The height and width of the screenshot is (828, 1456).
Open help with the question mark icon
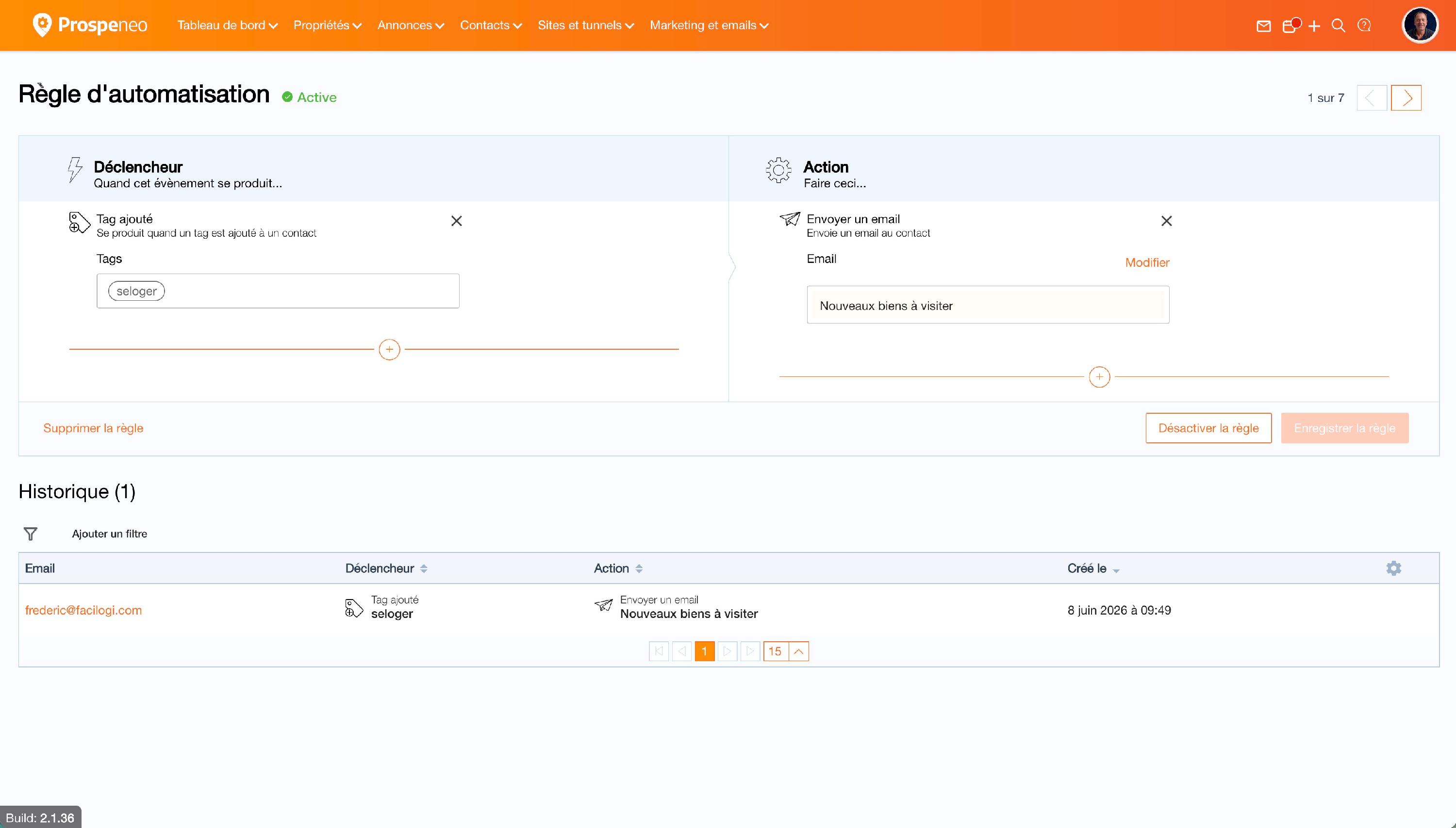[1364, 26]
